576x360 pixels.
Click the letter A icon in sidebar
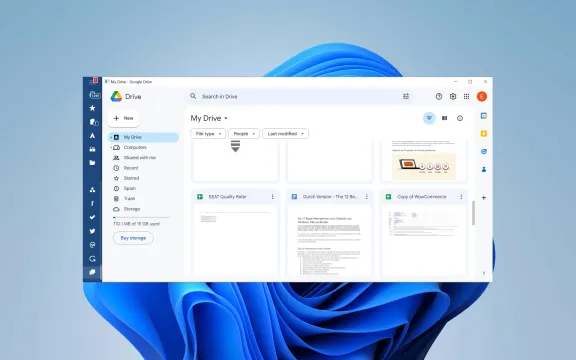[93, 136]
